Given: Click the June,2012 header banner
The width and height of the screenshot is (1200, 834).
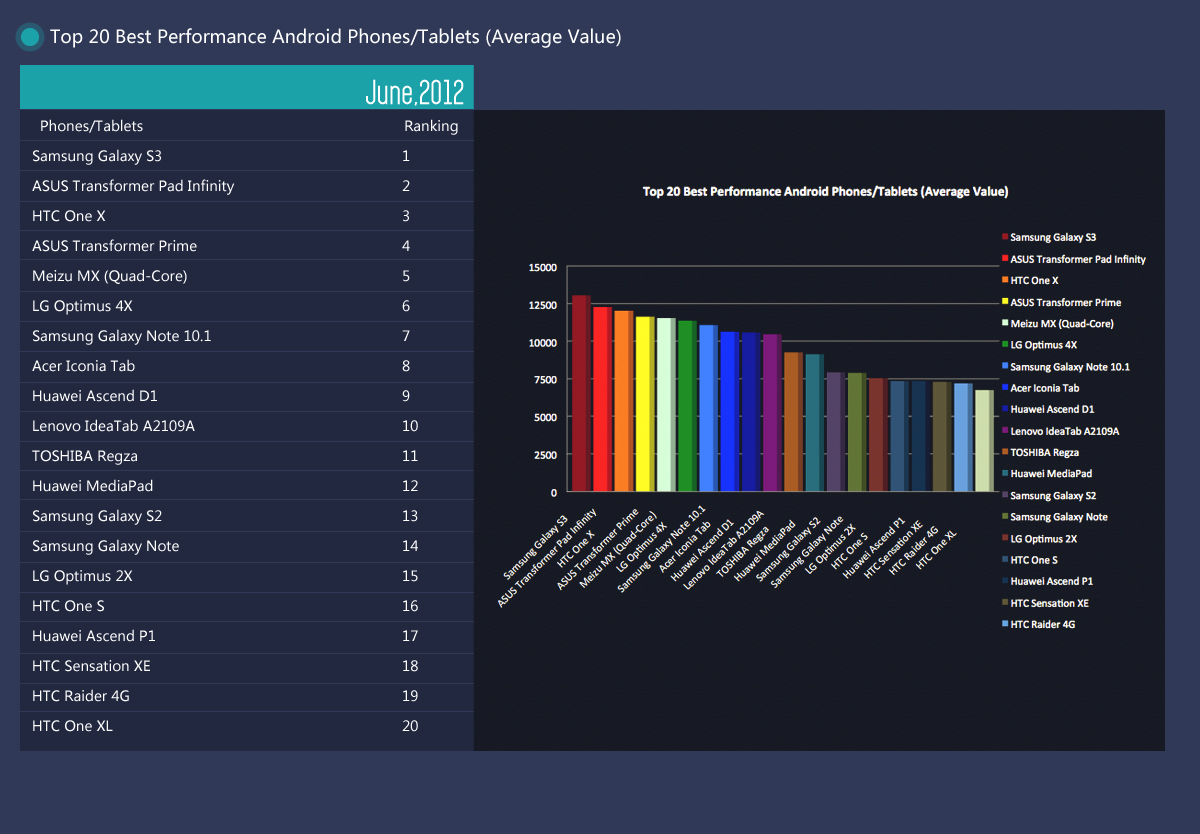Looking at the screenshot, I should [x=246, y=88].
